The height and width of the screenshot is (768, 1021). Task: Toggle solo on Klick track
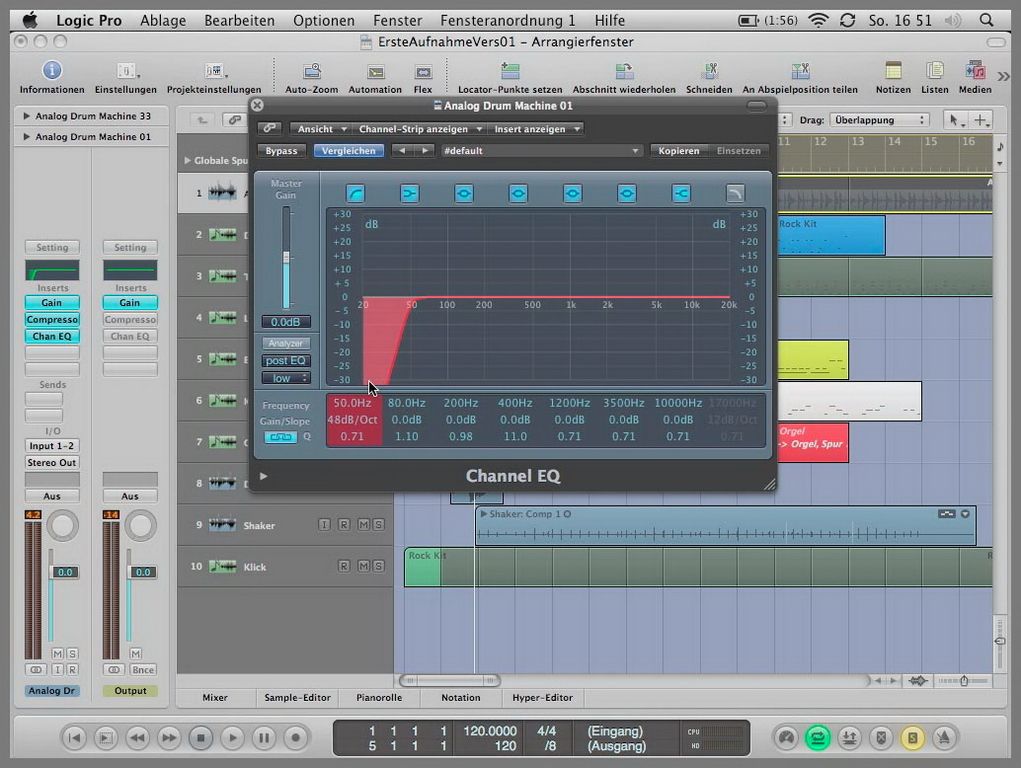pos(378,566)
